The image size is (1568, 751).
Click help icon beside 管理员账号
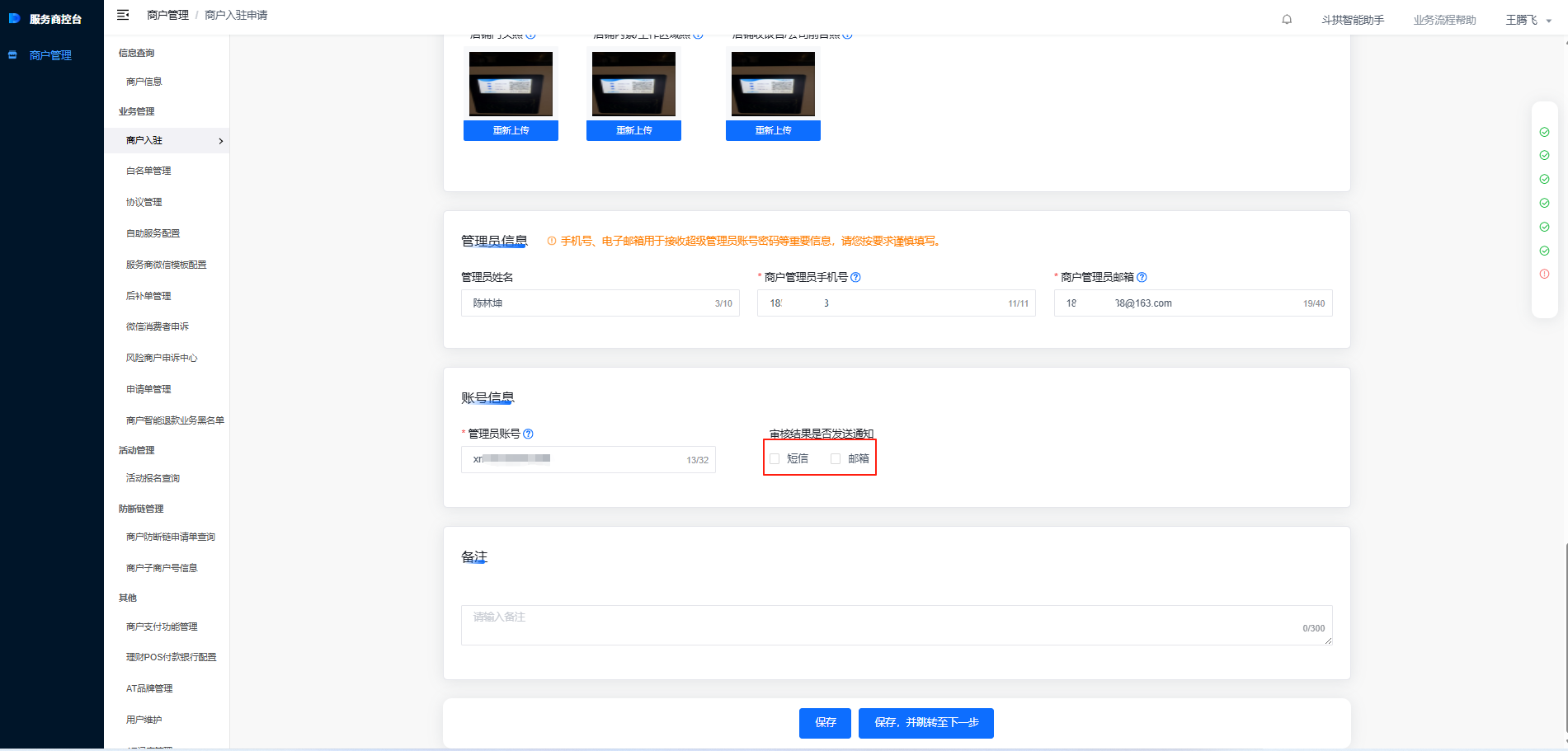tap(528, 434)
